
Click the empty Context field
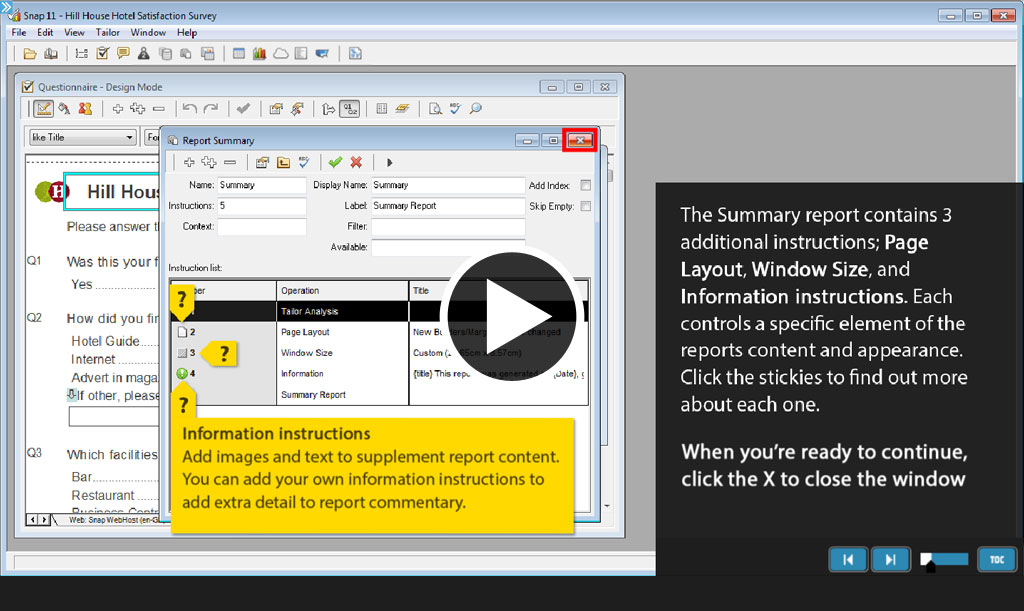tap(261, 227)
